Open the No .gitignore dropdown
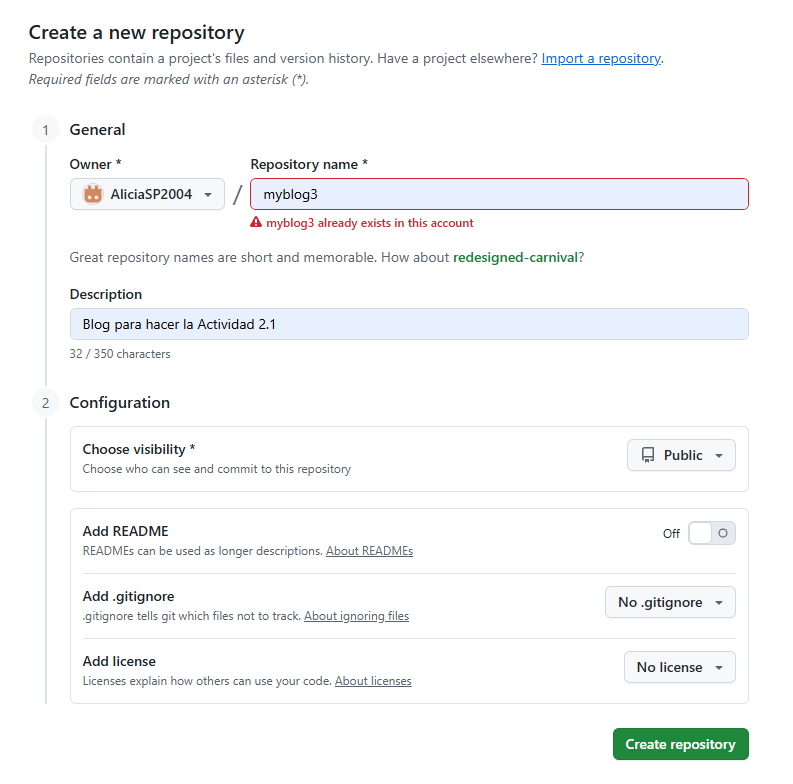Image resolution: width=793 pixels, height=784 pixels. pos(669,602)
